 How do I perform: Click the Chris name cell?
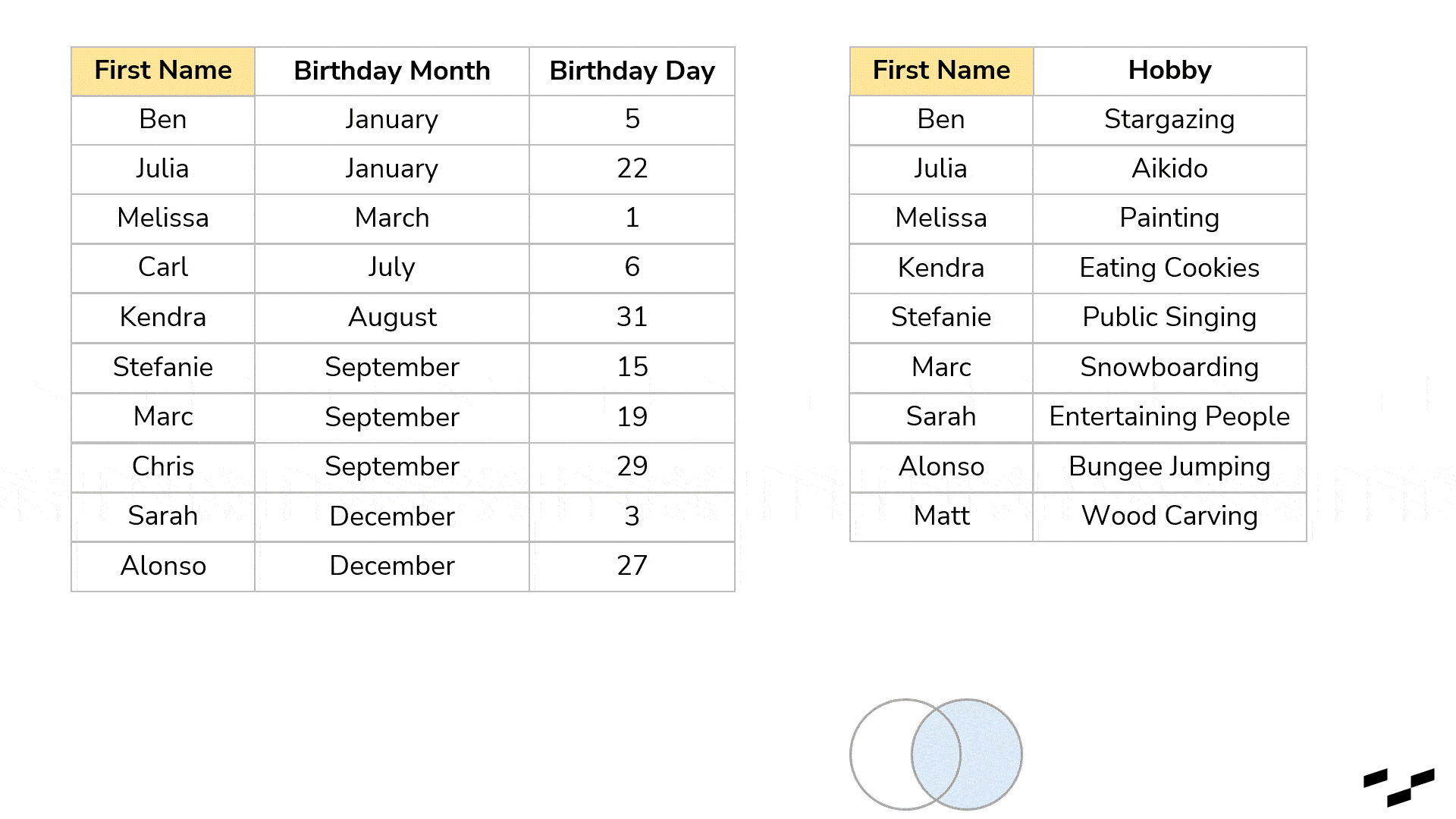coord(163,467)
